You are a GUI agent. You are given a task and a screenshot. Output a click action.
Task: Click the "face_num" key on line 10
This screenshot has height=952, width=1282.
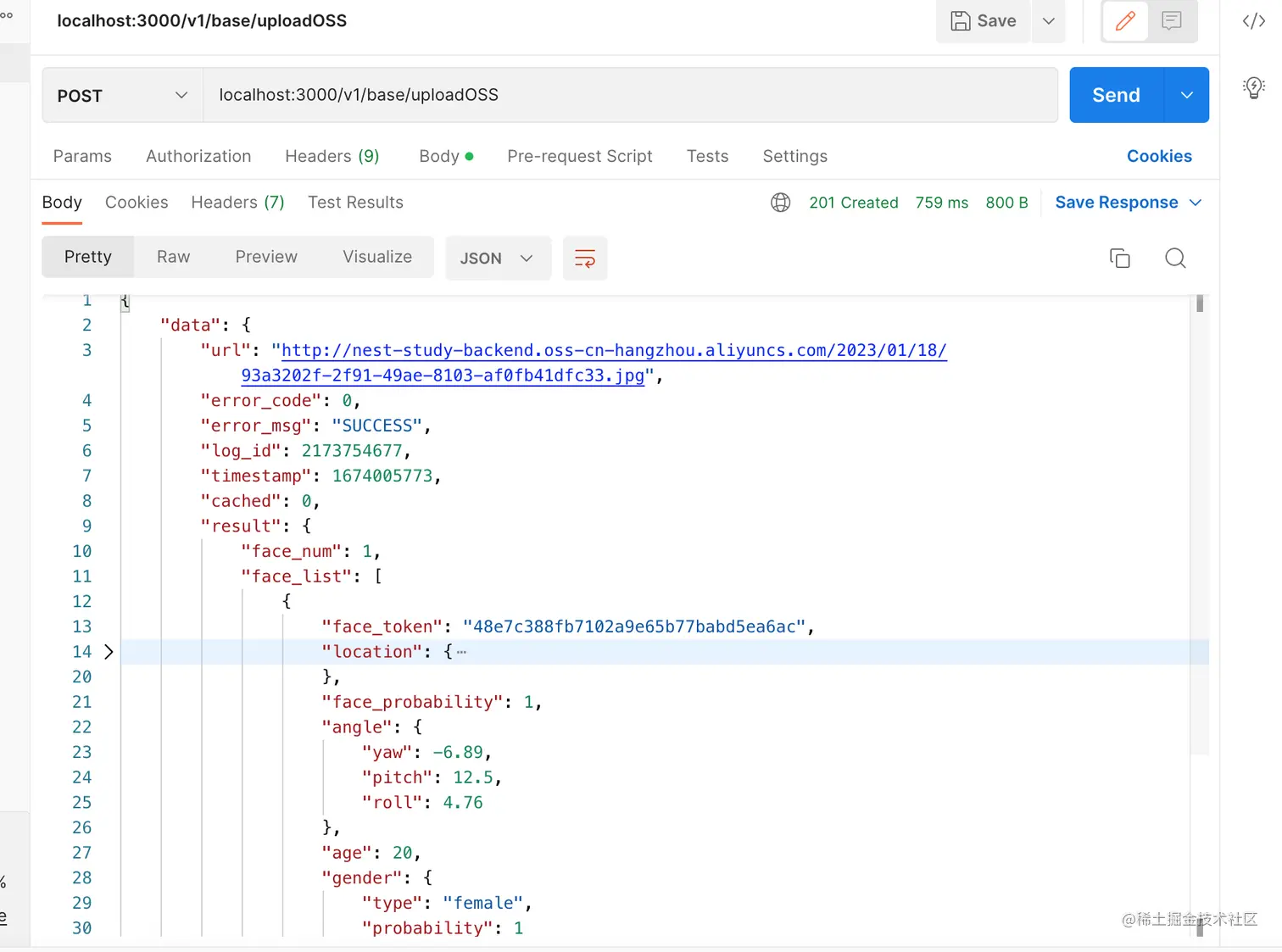click(x=292, y=551)
